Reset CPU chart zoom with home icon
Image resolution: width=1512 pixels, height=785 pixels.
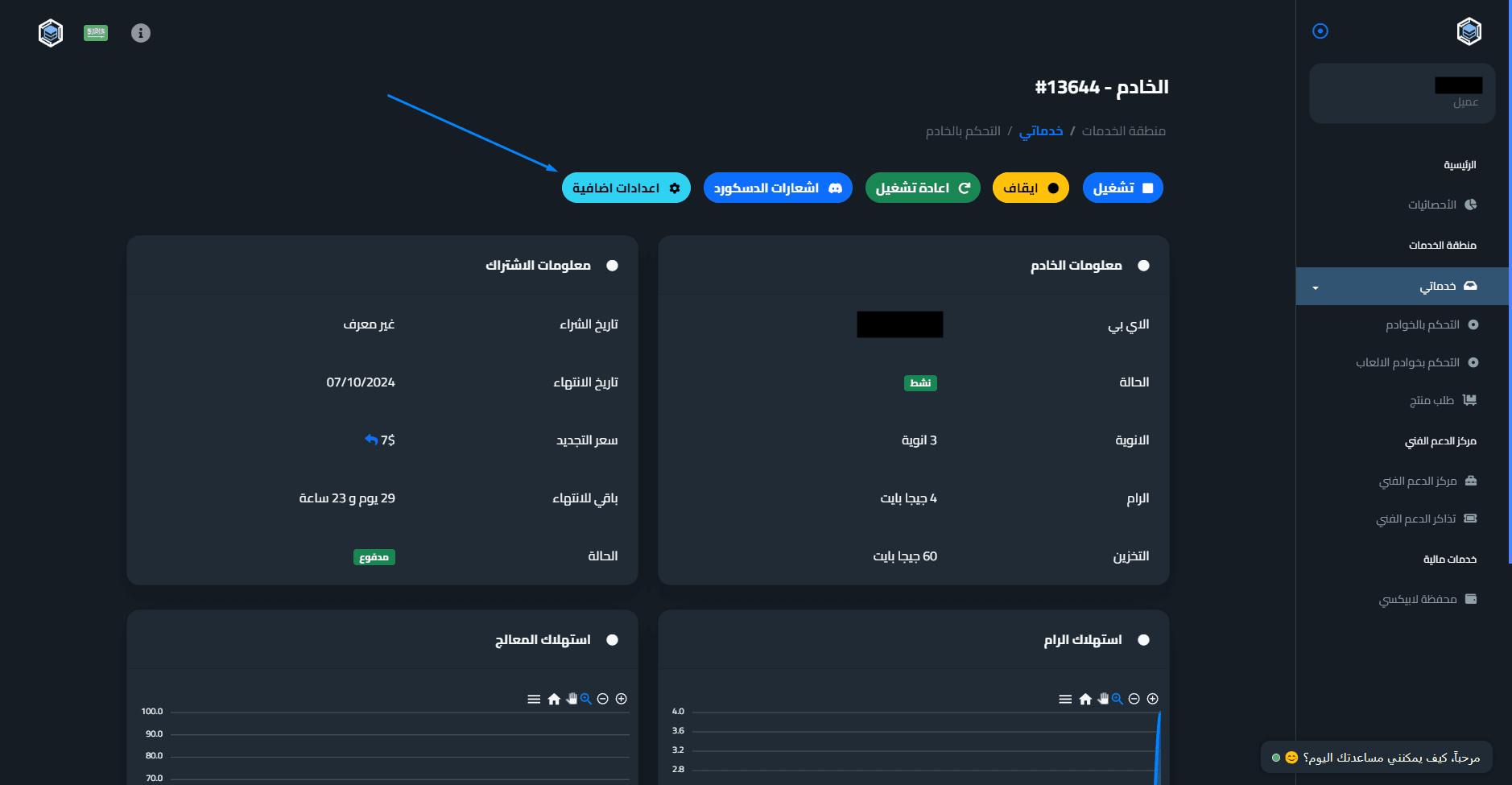pos(554,699)
